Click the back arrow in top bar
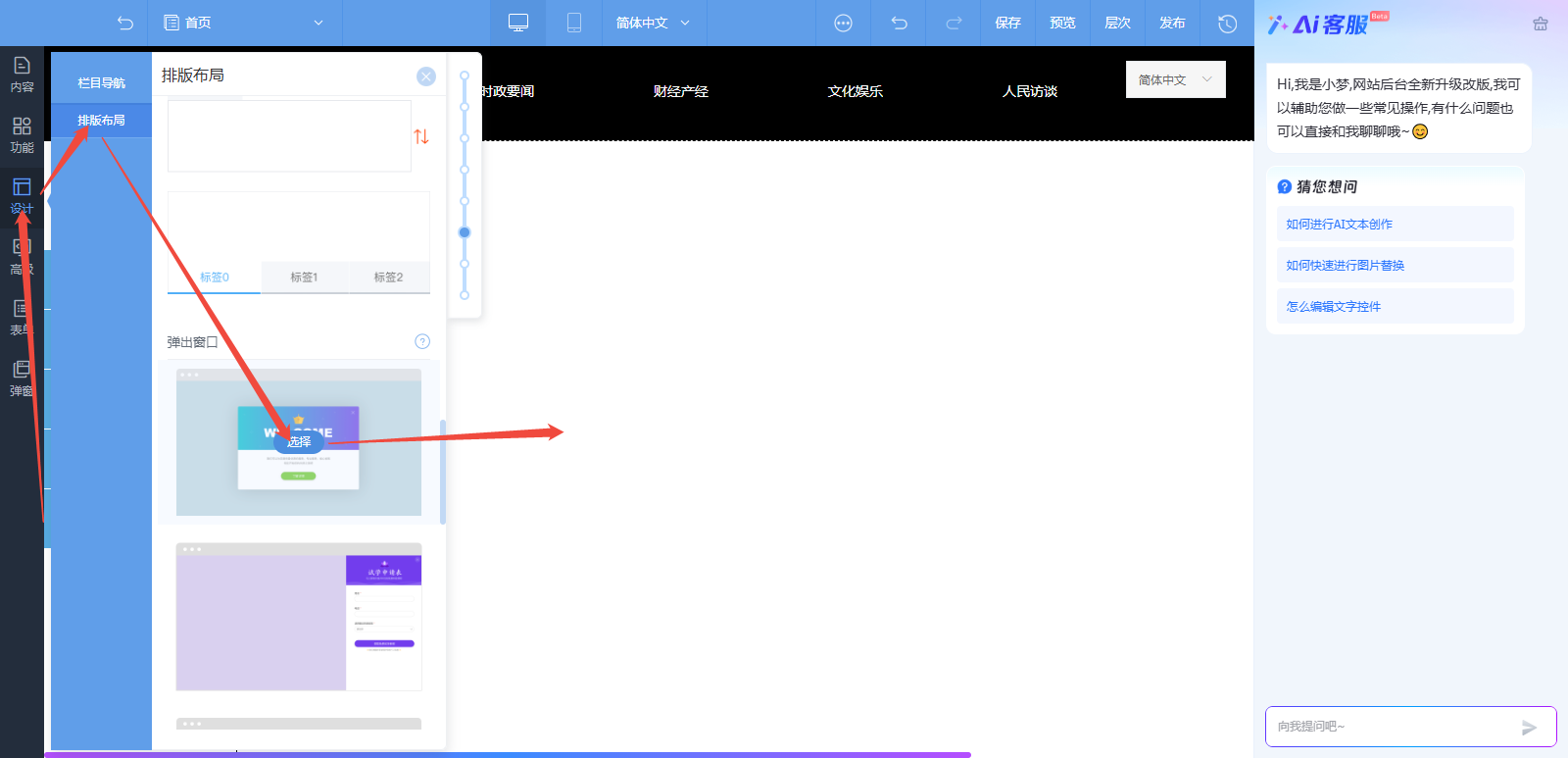This screenshot has width=1568, height=758. point(124,23)
